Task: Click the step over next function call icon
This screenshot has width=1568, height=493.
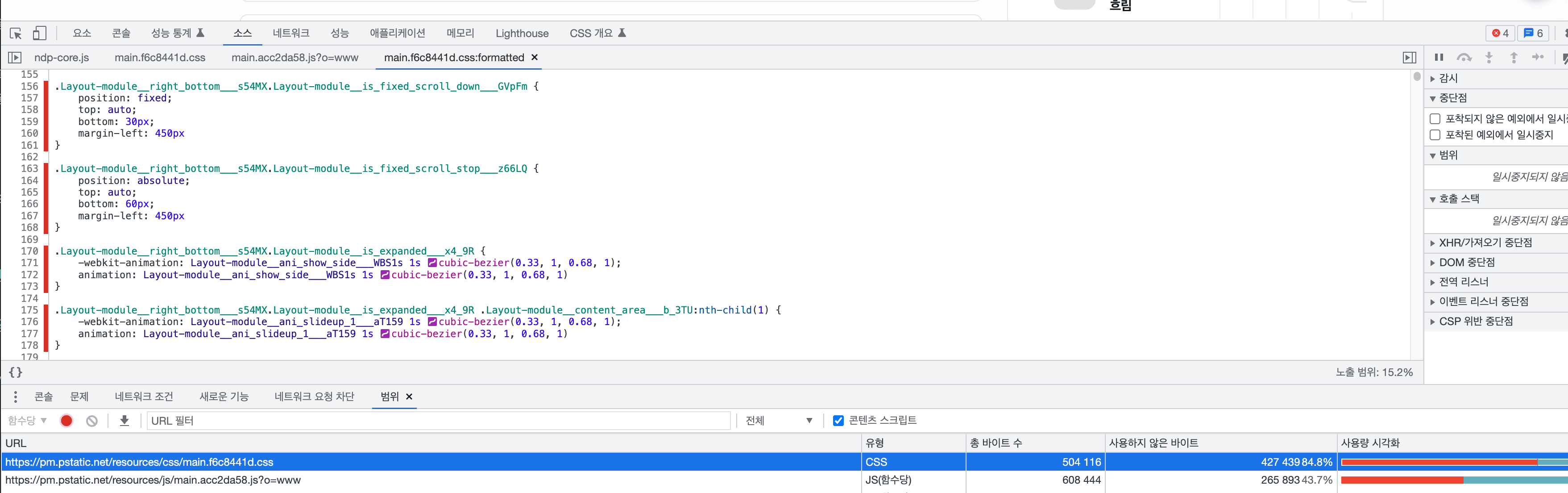Action: click(x=1464, y=57)
